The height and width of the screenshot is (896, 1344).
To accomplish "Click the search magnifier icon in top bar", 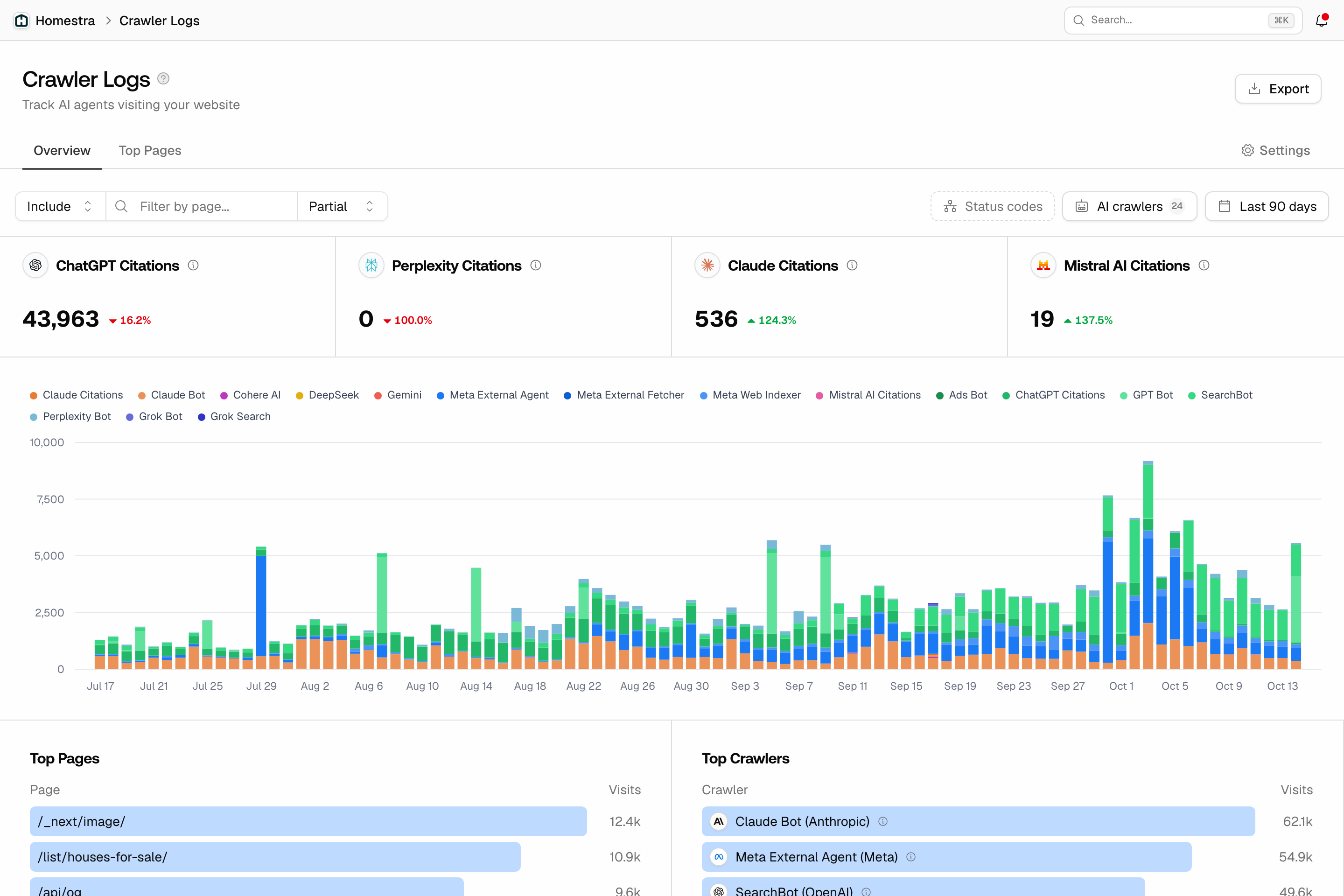I will click(1079, 21).
